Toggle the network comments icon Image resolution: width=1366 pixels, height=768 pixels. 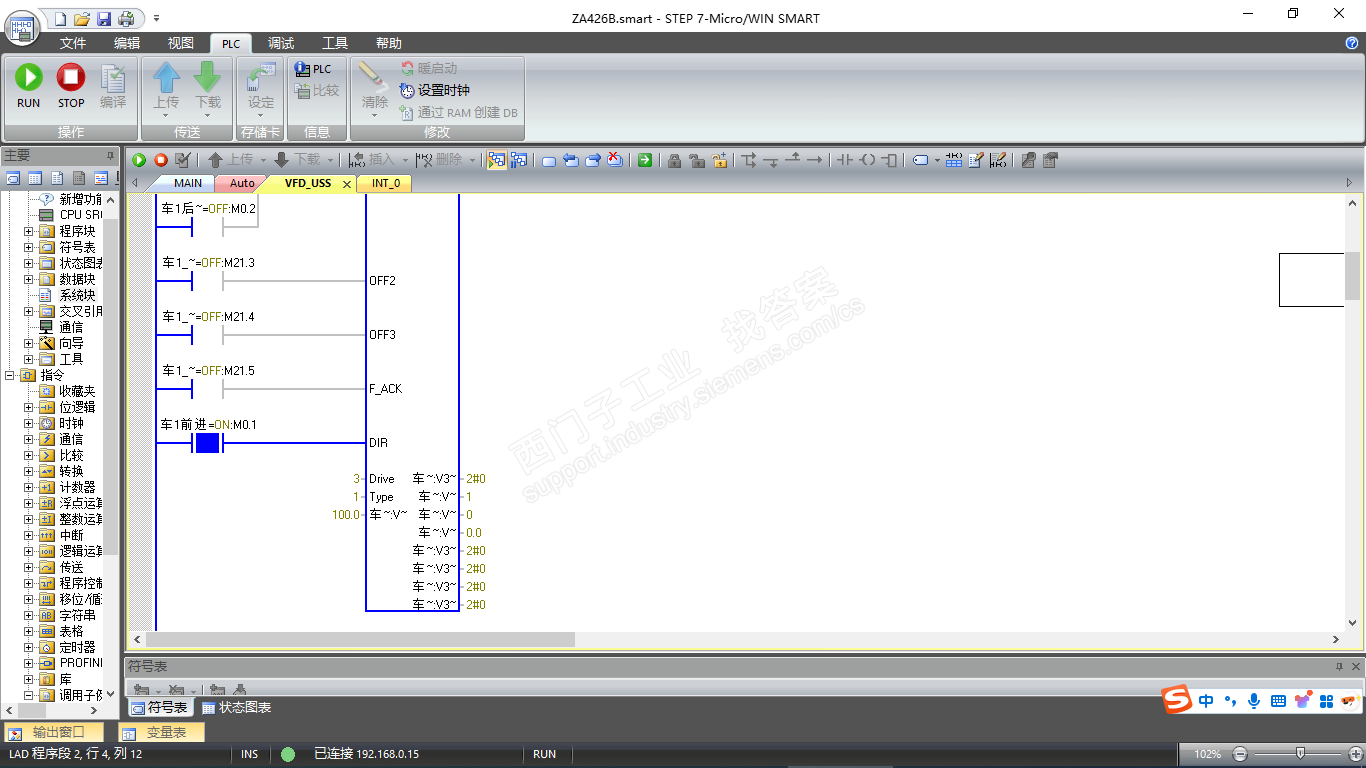pos(997,160)
